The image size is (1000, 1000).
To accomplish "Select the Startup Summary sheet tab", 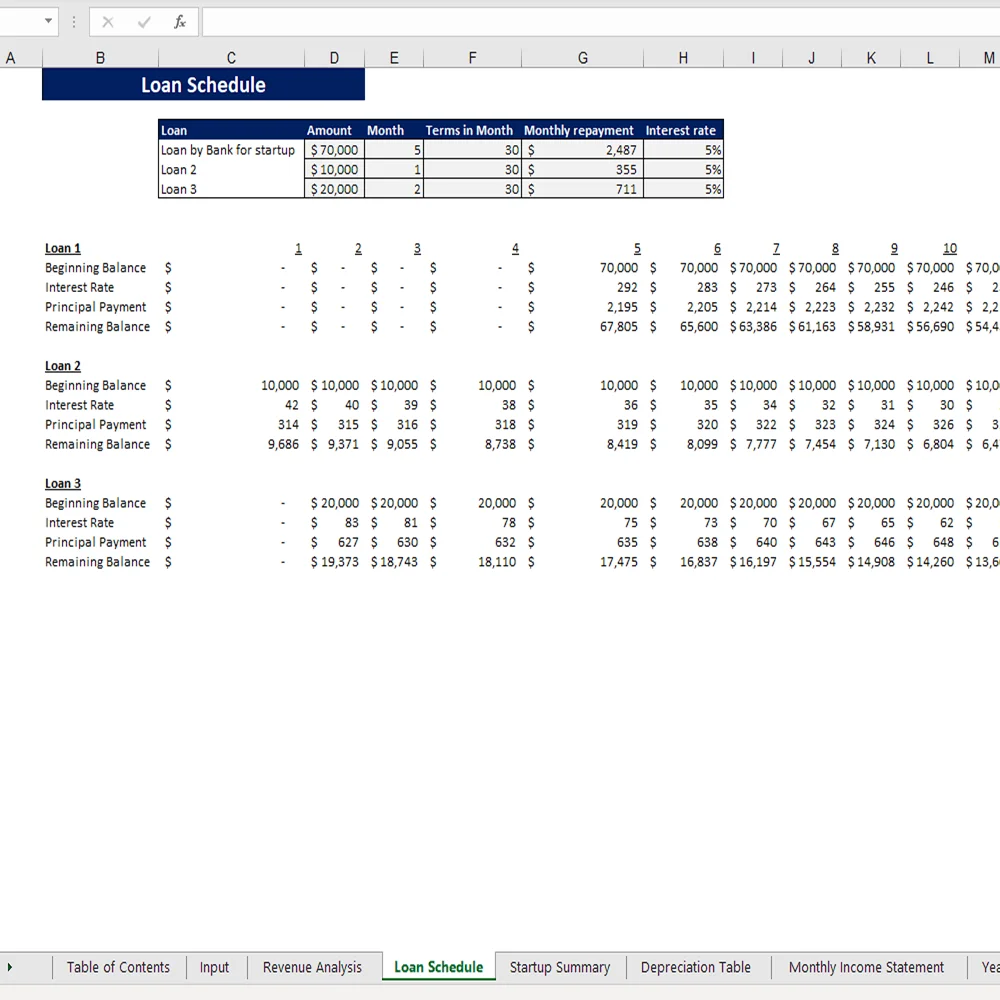I will point(559,967).
